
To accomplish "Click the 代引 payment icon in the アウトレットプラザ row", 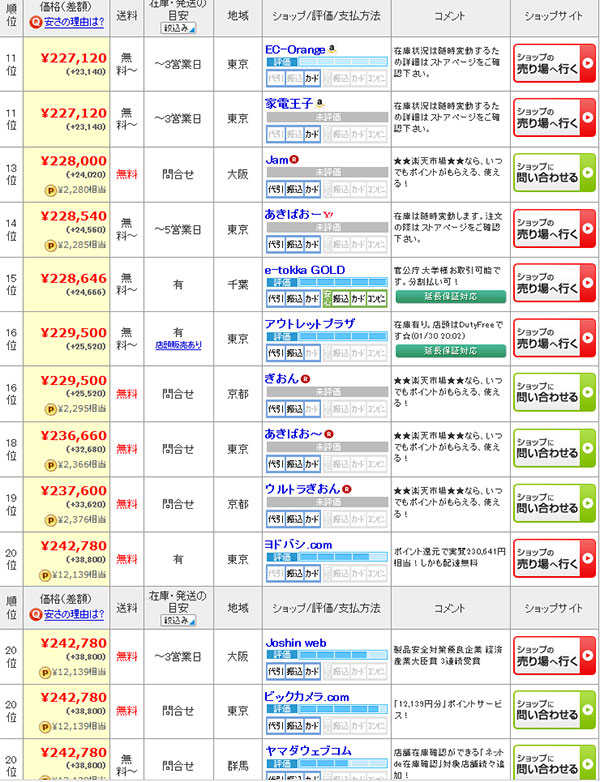I will pos(275,353).
